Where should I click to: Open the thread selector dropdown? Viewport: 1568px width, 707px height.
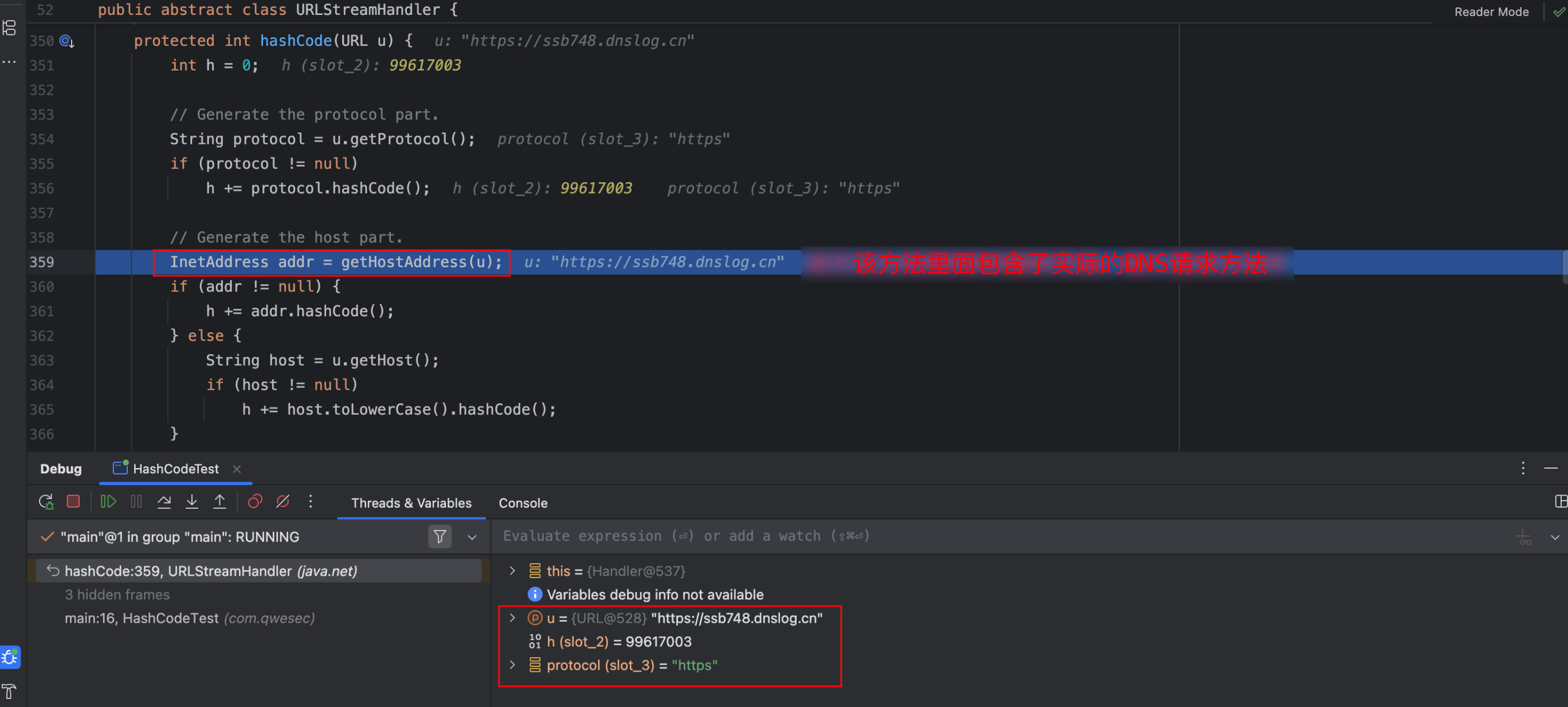pos(472,537)
